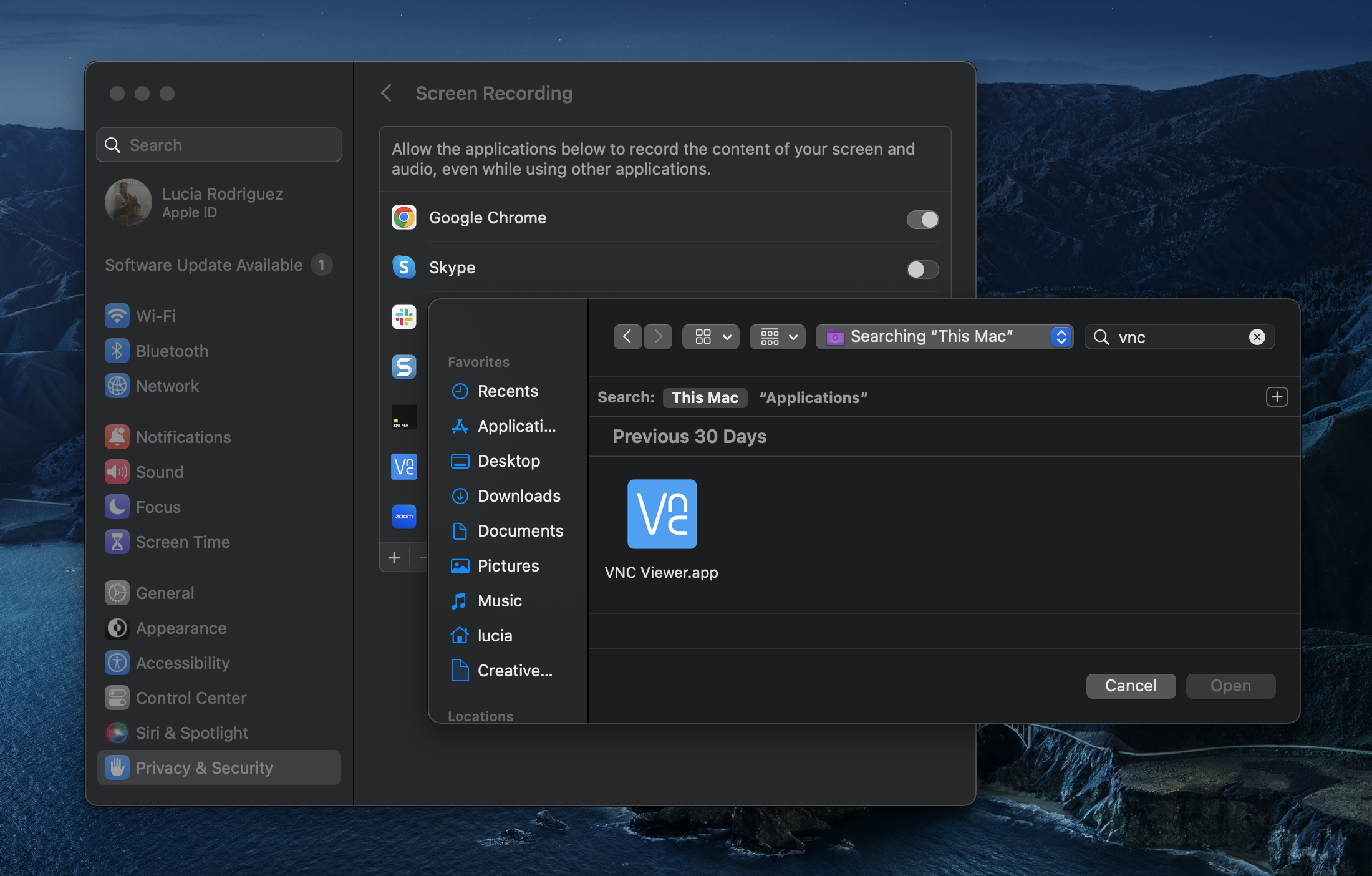
Task: Switch search scope to "Applications"
Action: tap(813, 398)
